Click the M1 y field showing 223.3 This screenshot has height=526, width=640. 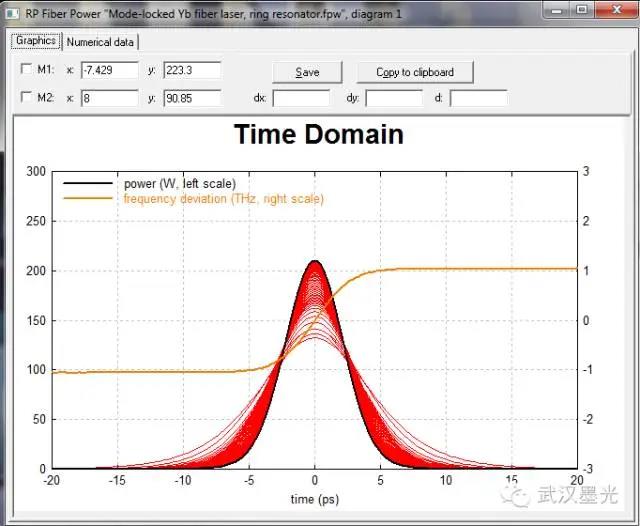[x=192, y=70]
